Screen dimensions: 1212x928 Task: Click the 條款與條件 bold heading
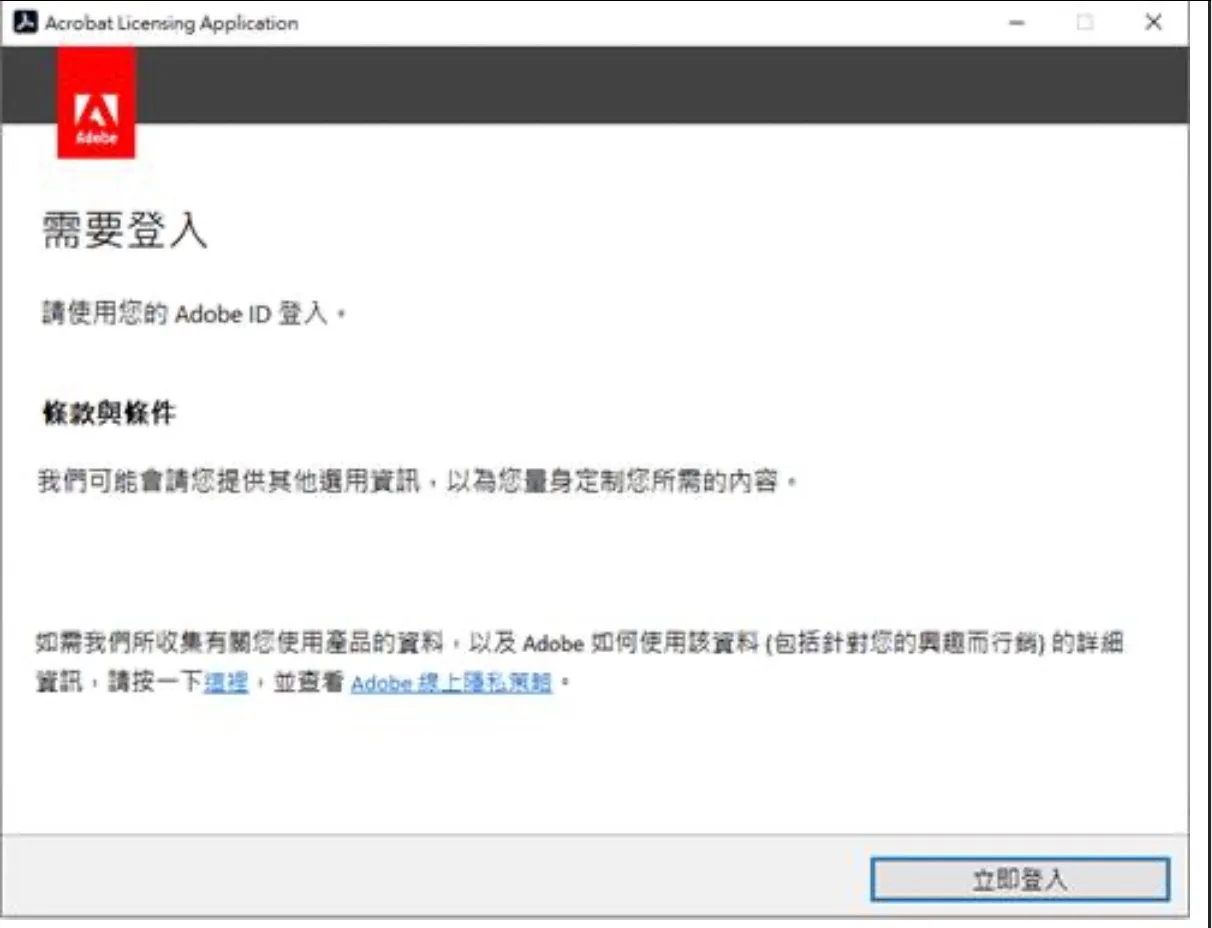[x=109, y=413]
